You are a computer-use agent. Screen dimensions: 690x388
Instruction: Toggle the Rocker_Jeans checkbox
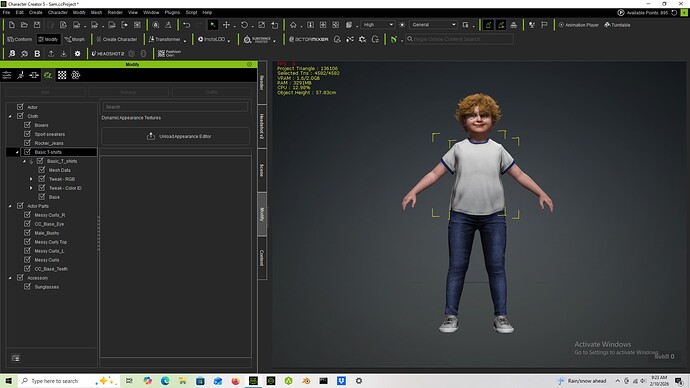click(x=27, y=143)
